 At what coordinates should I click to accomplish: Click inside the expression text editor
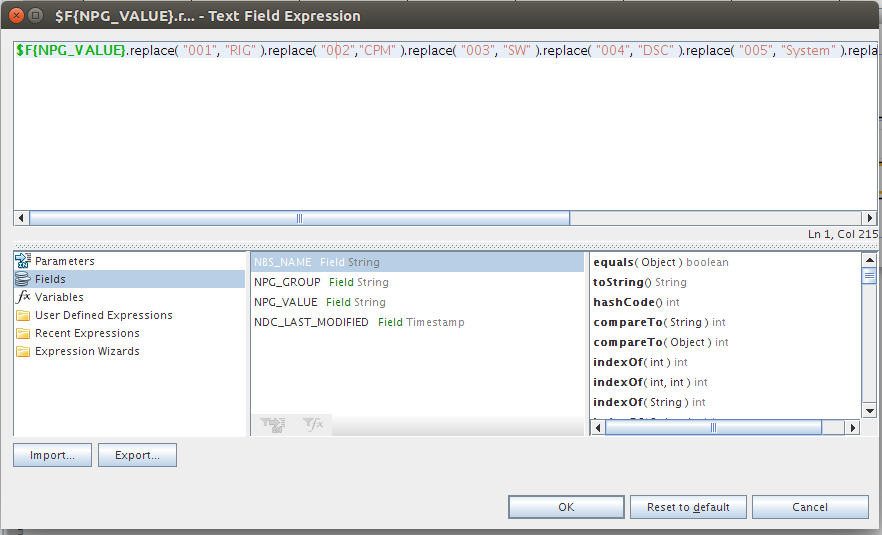[440, 130]
